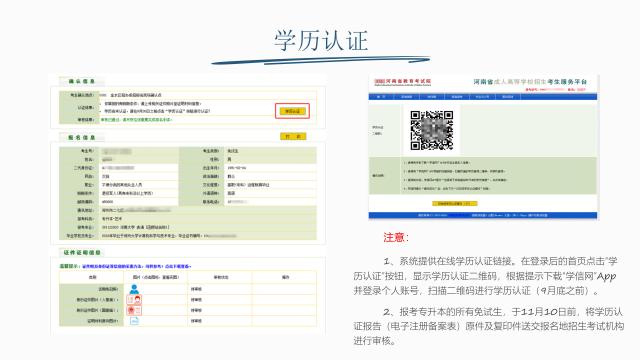This screenshot has width=640, height=360.
Task: Open the ID card portrait-side image icon
Action: point(134,300)
